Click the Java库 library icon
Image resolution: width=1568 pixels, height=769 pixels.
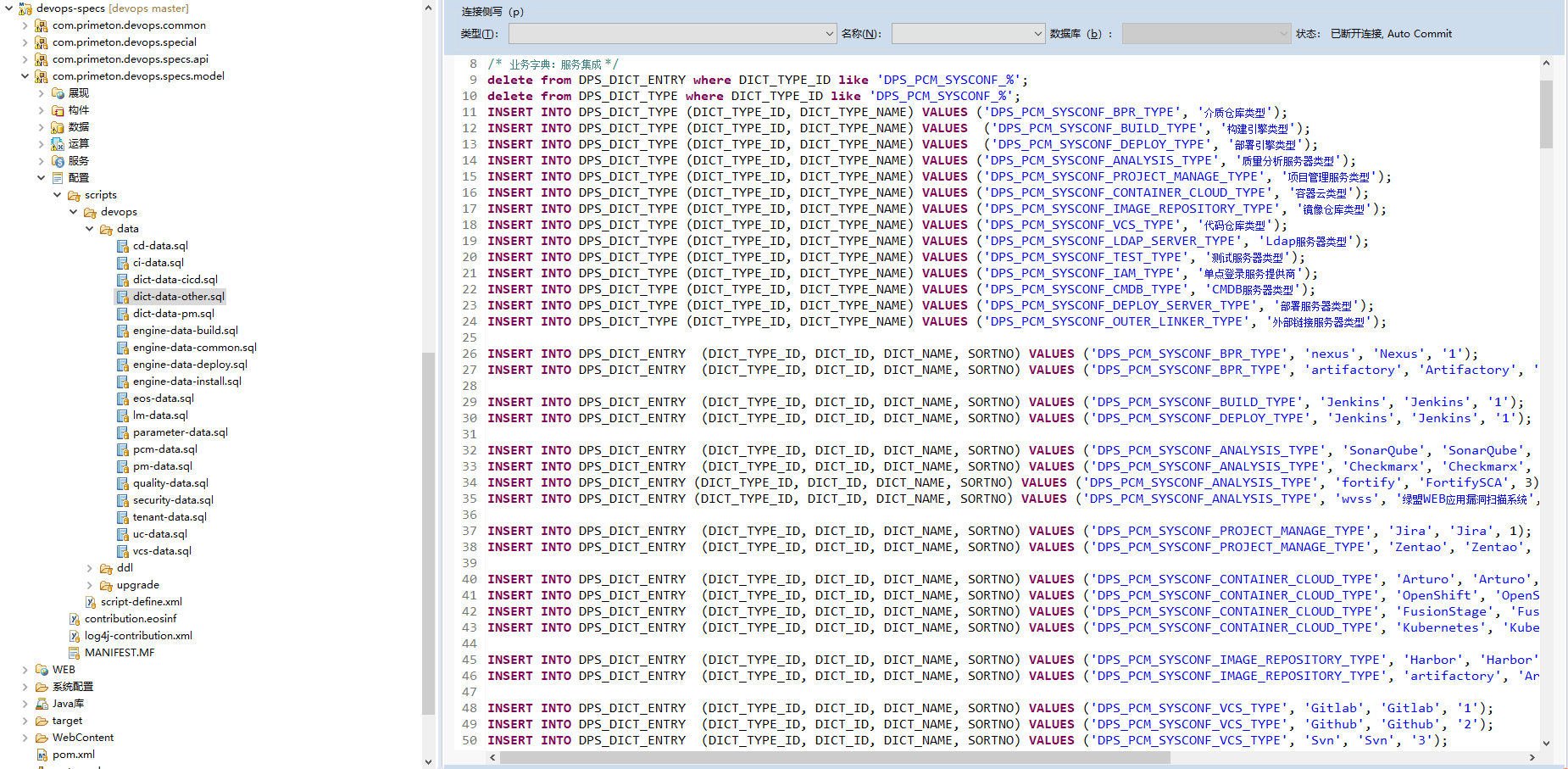(x=41, y=704)
